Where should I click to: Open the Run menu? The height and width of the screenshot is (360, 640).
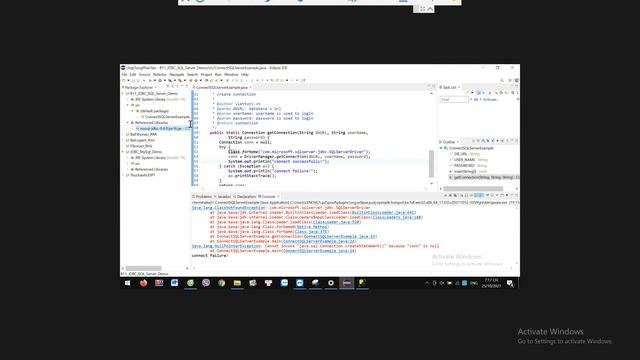tap(218, 75)
